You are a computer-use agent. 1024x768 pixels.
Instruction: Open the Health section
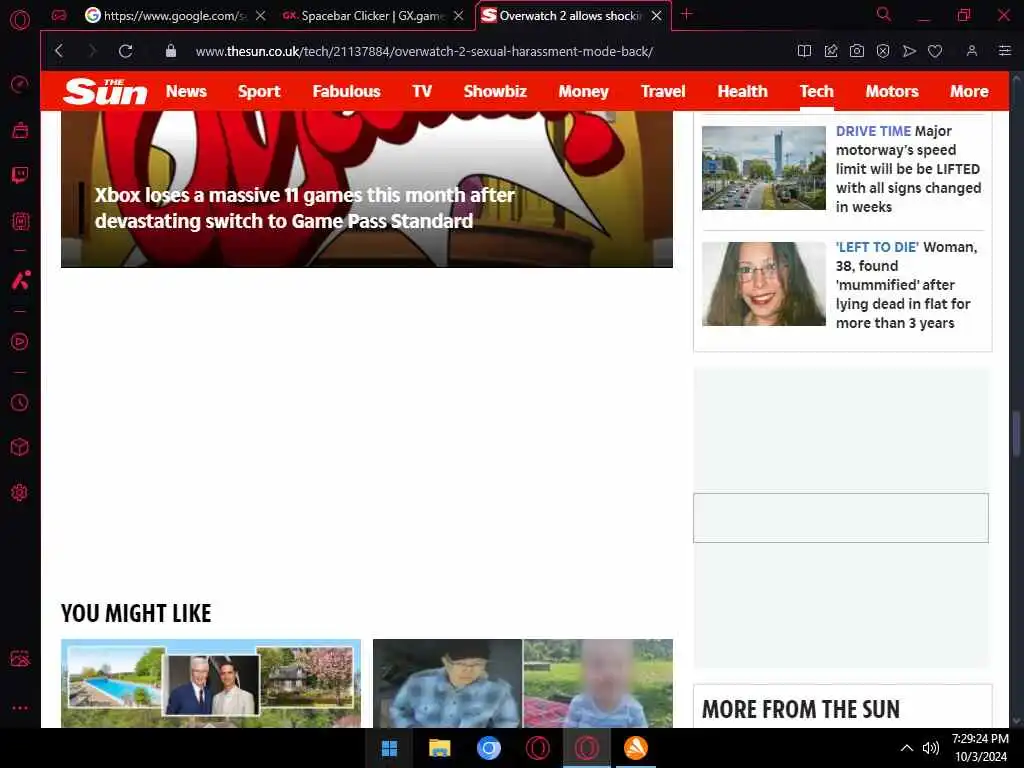[743, 91]
